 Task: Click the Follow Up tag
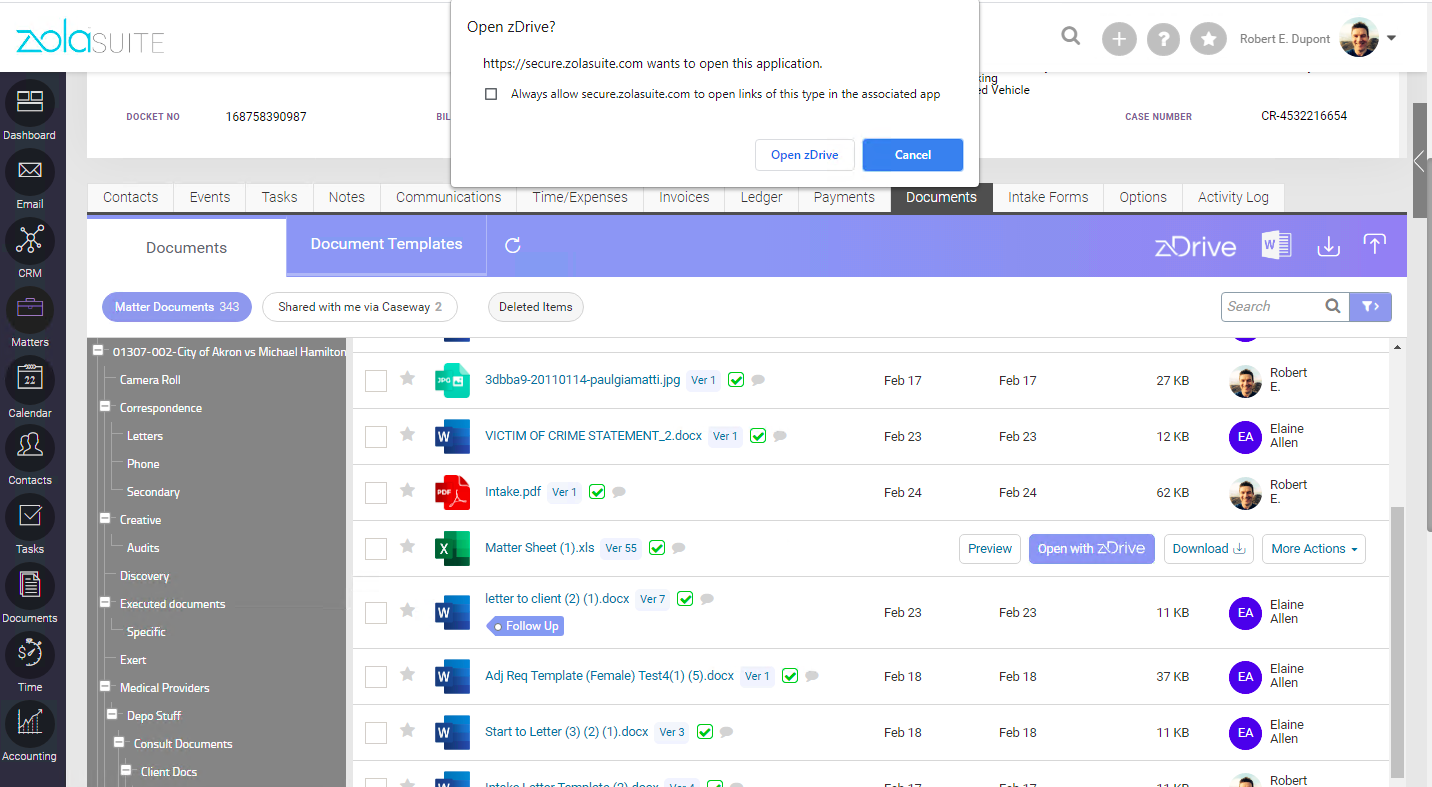coord(525,626)
